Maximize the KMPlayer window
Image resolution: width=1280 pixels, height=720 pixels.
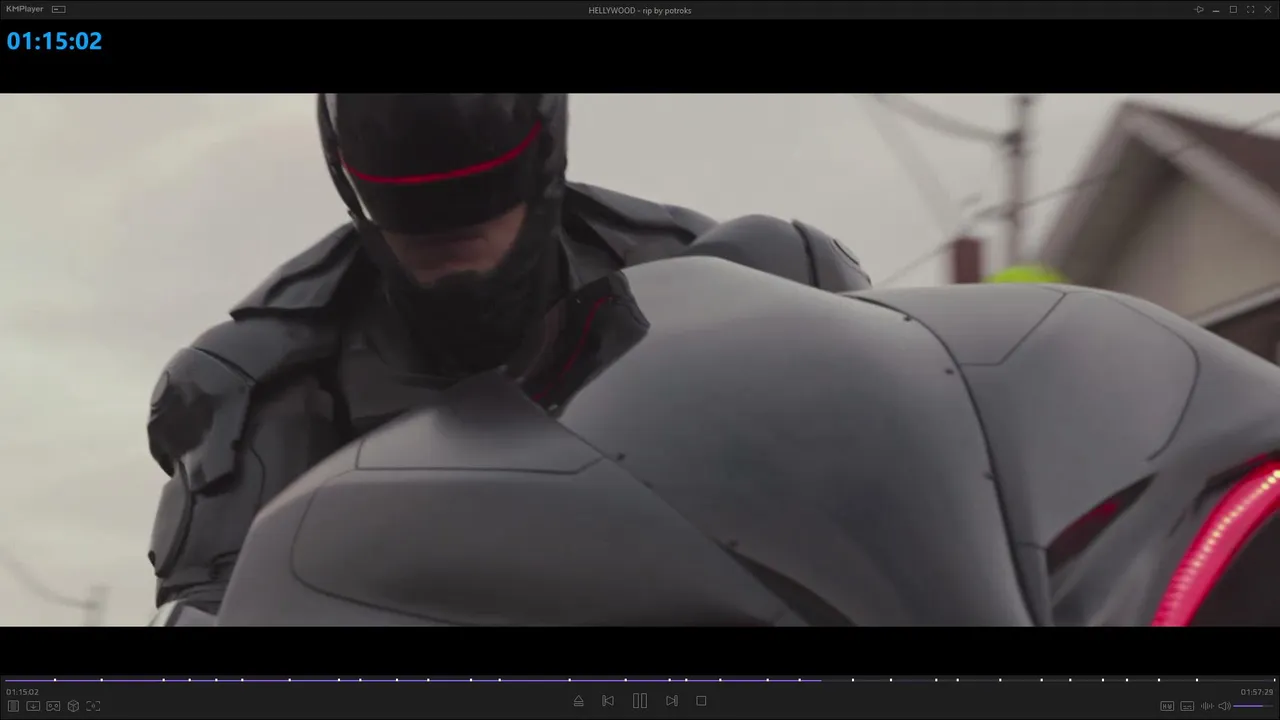(x=1233, y=10)
